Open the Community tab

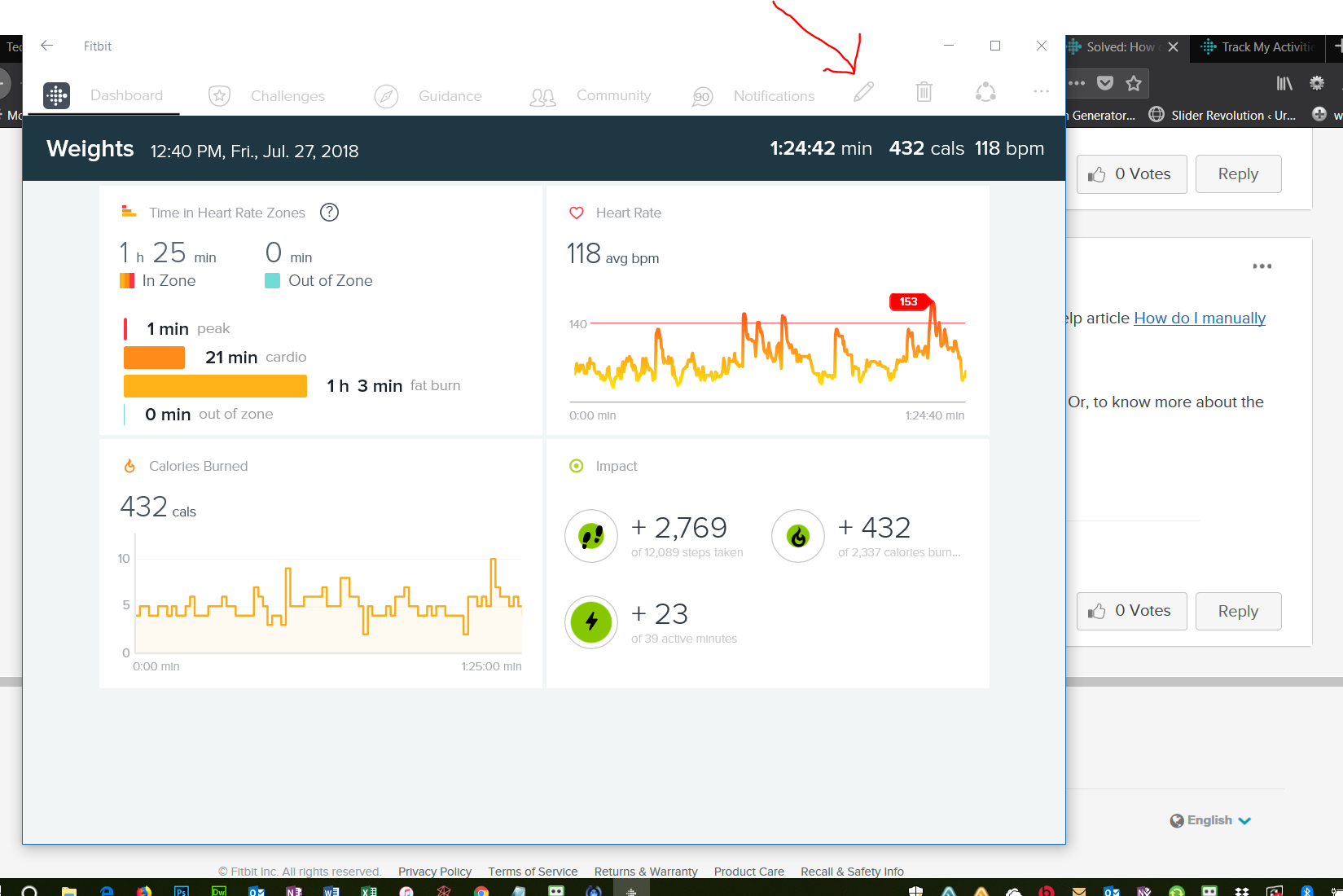point(613,96)
